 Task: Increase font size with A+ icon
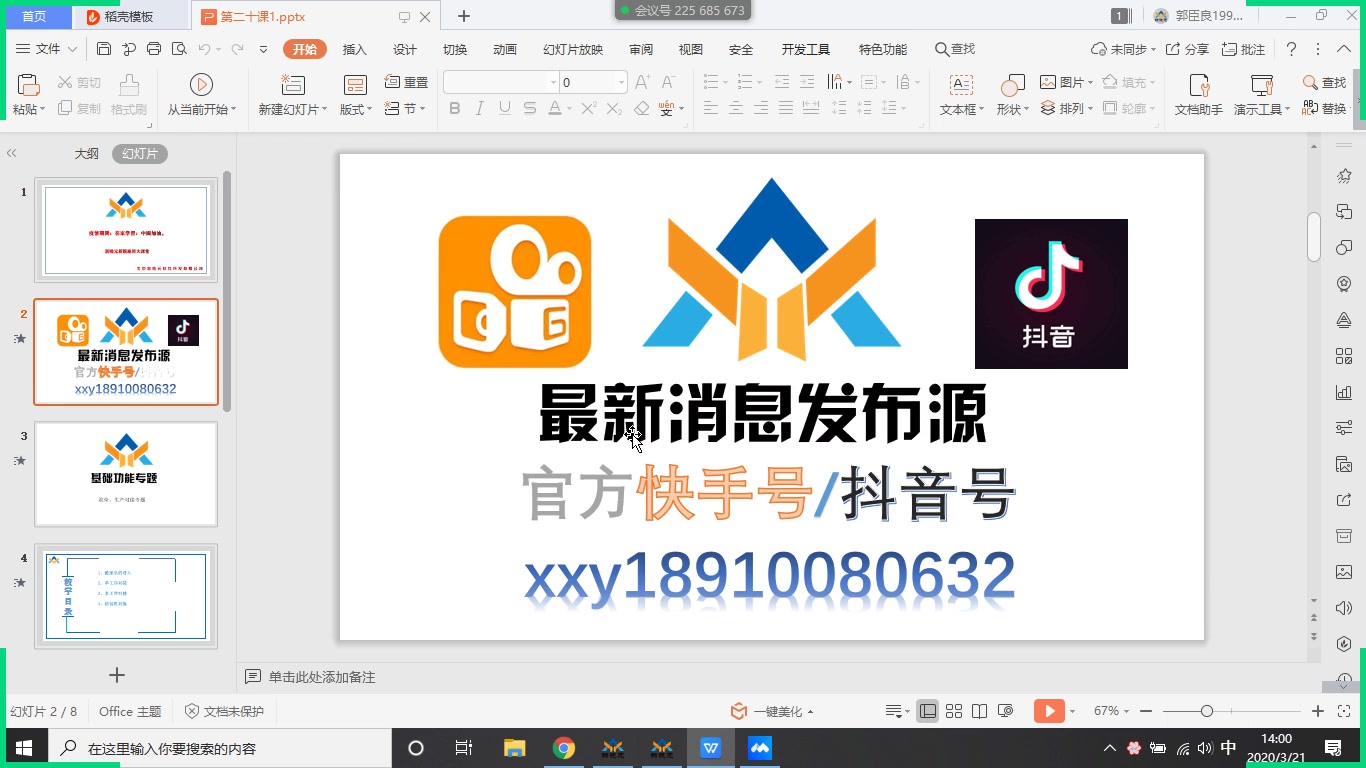tap(643, 82)
